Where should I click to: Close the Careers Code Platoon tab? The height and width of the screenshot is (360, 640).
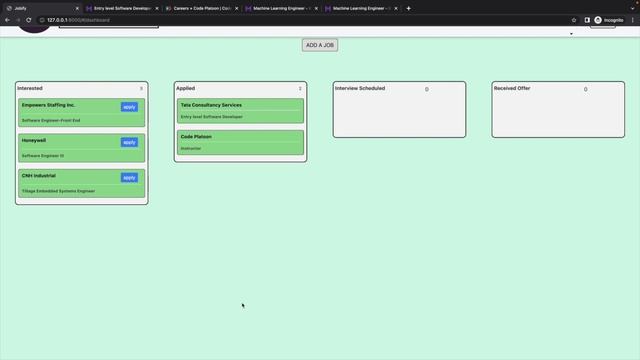[236, 9]
